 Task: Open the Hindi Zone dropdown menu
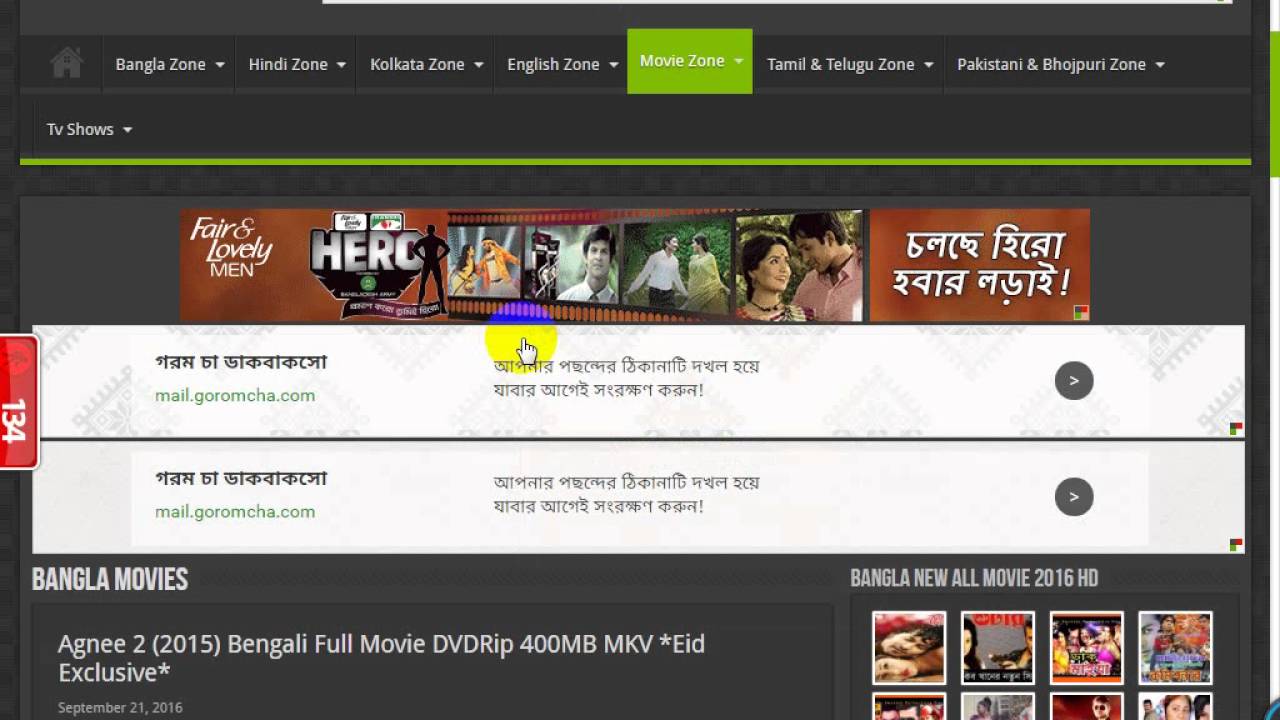297,64
